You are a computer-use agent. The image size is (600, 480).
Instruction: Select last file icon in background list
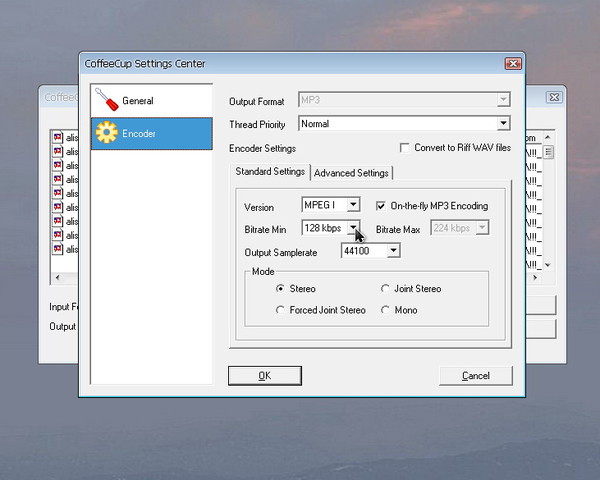click(x=57, y=249)
